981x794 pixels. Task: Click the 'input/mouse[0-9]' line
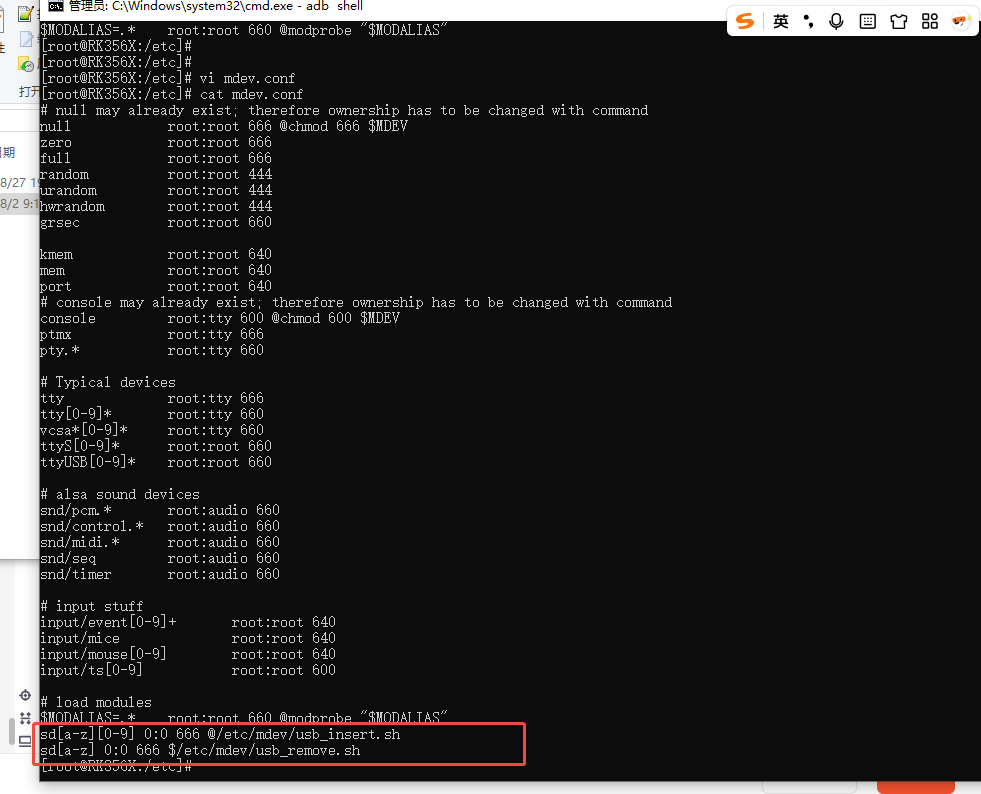[188, 654]
